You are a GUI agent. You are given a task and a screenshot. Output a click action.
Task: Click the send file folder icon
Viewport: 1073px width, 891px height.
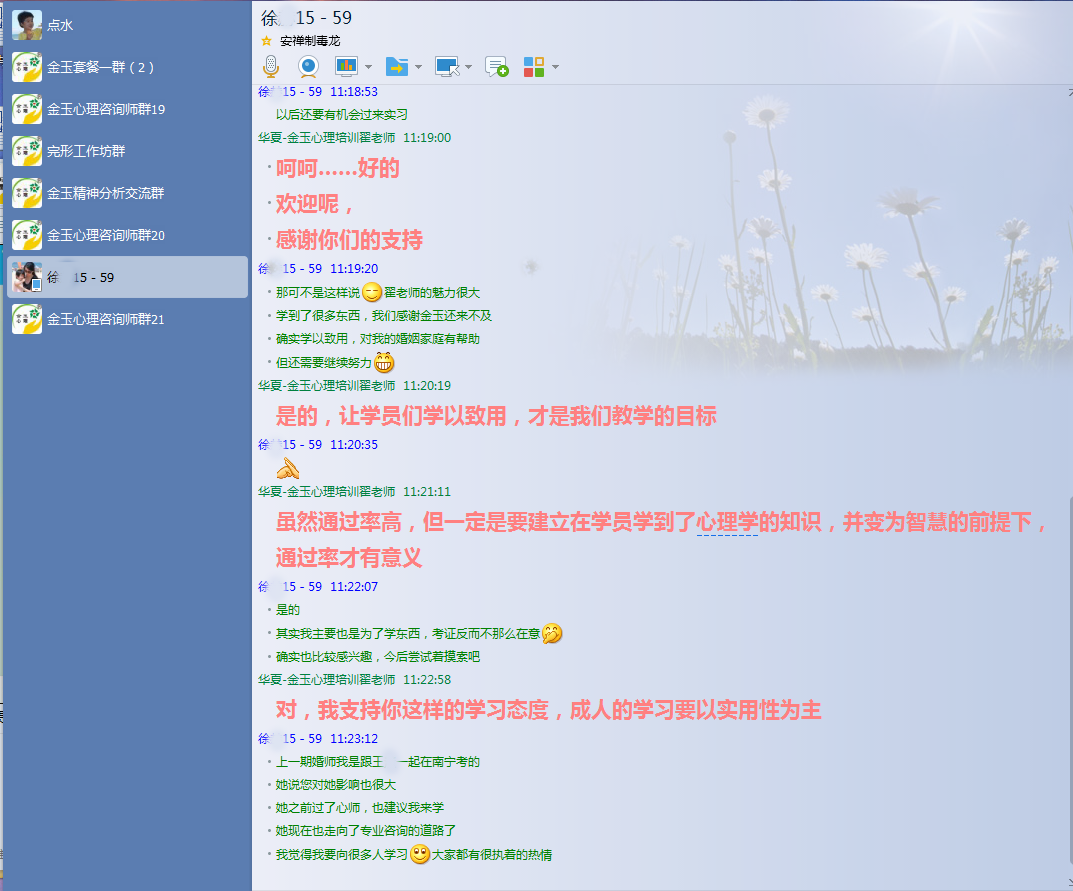[x=397, y=67]
